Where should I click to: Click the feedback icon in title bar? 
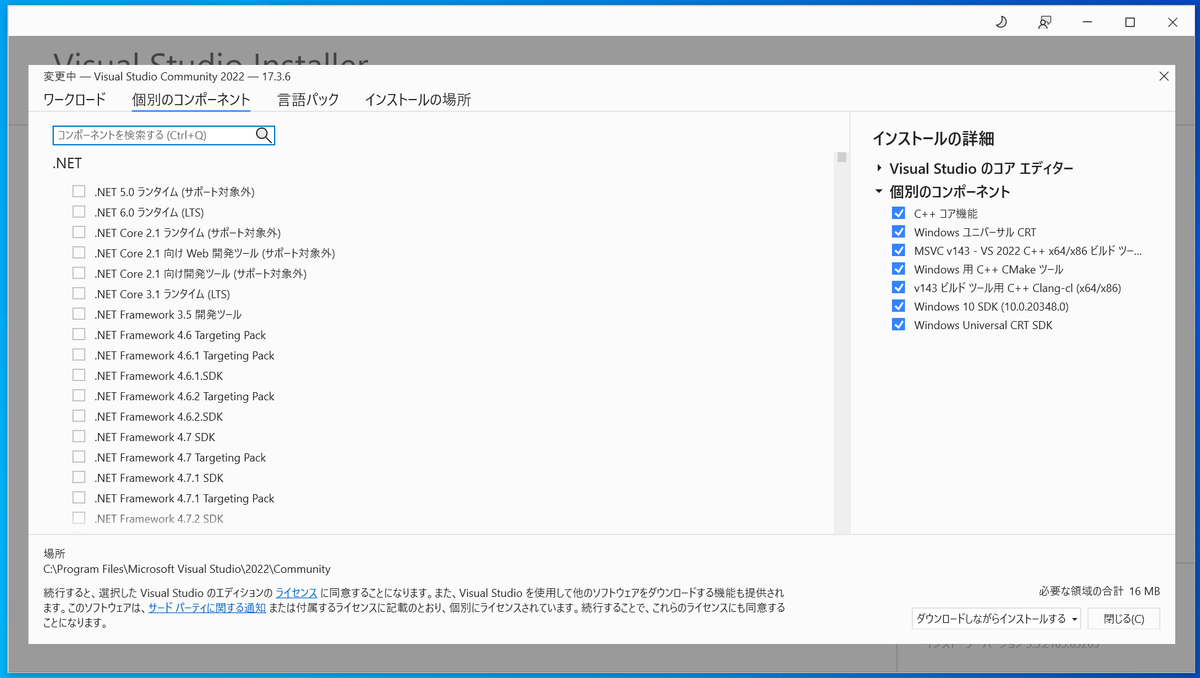point(1044,22)
